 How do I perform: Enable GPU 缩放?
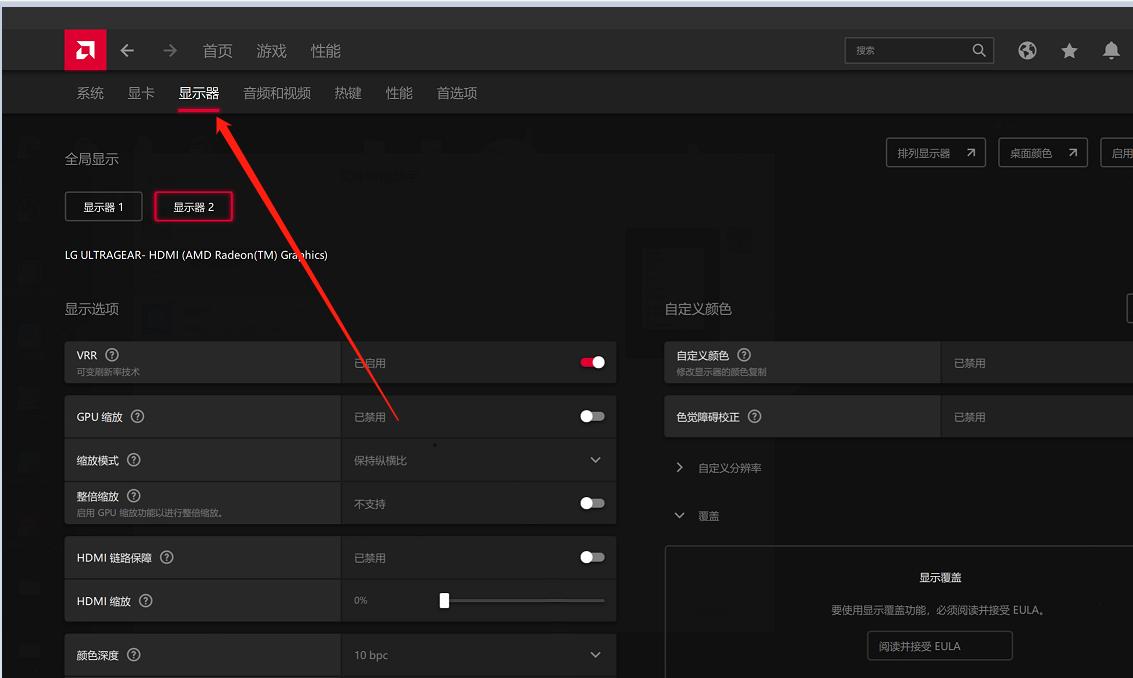pyautogui.click(x=591, y=416)
